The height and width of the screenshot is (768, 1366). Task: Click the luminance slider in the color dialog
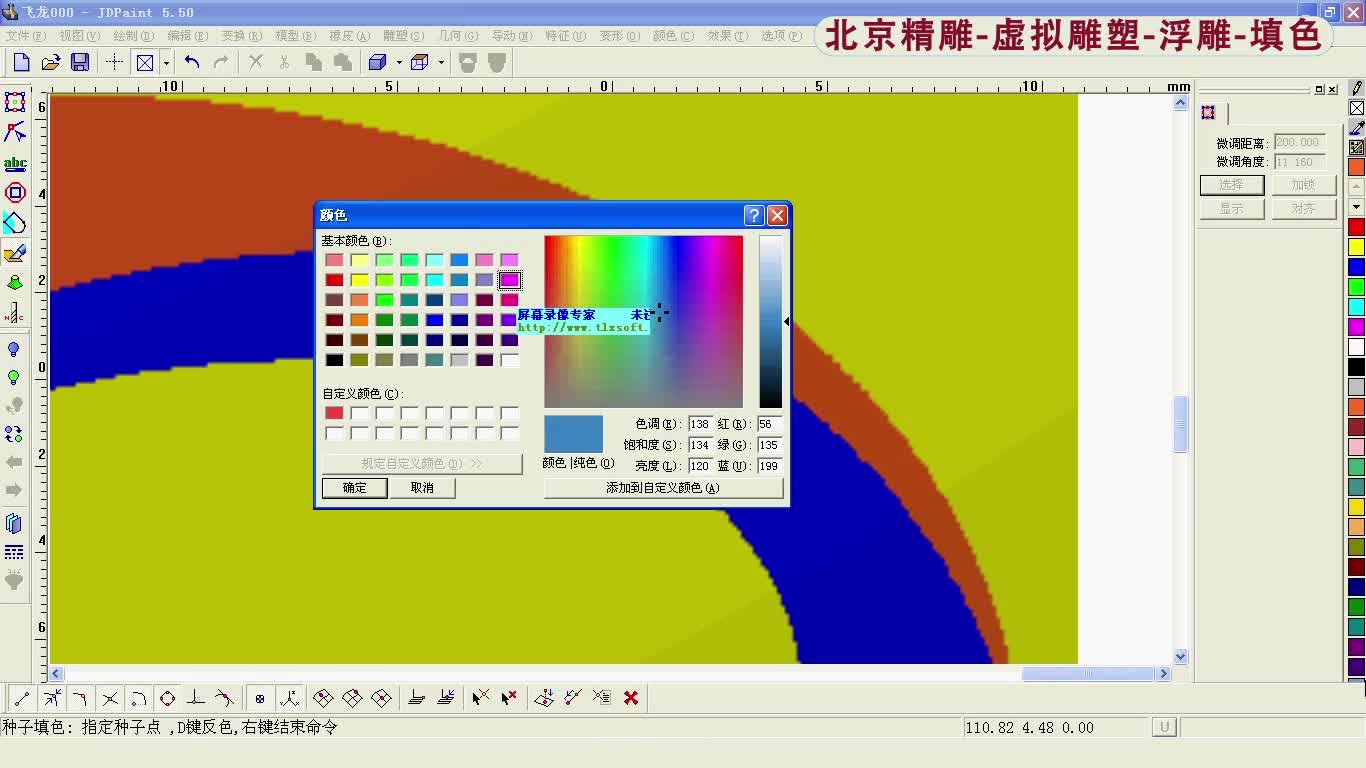pyautogui.click(x=771, y=320)
